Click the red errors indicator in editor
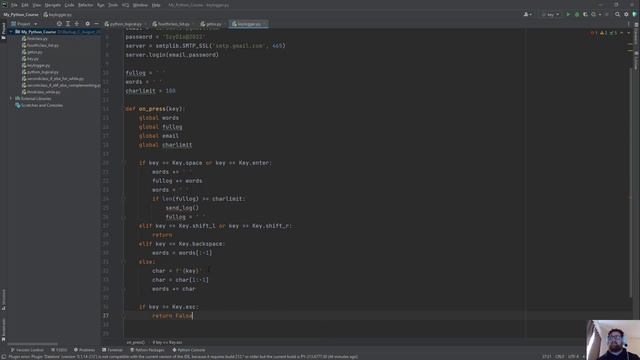 point(594,33)
